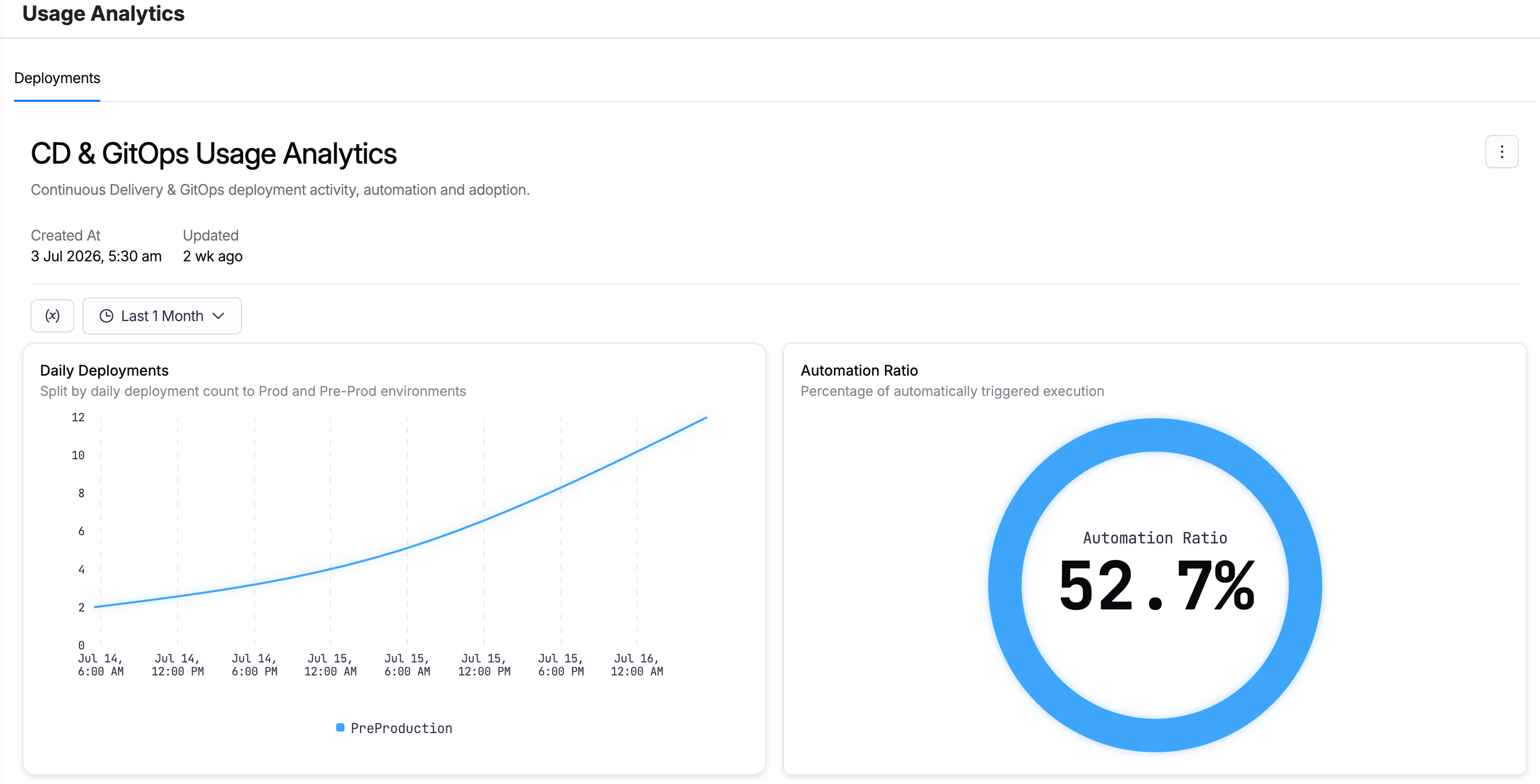This screenshot has width=1540, height=784.
Task: Click the clock icon in time range selector
Action: pos(107,316)
